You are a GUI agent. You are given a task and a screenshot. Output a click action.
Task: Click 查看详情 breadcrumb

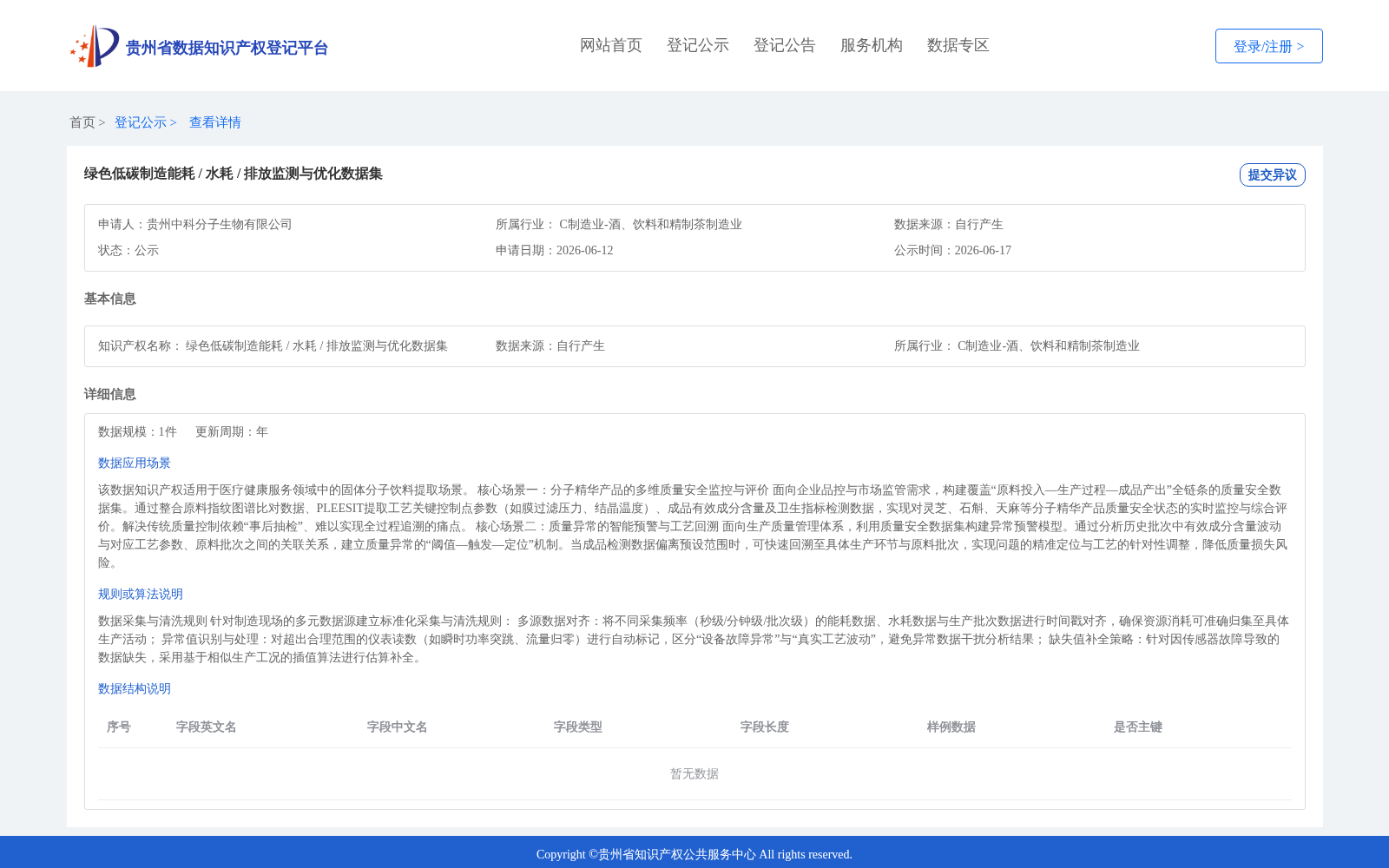click(x=215, y=122)
